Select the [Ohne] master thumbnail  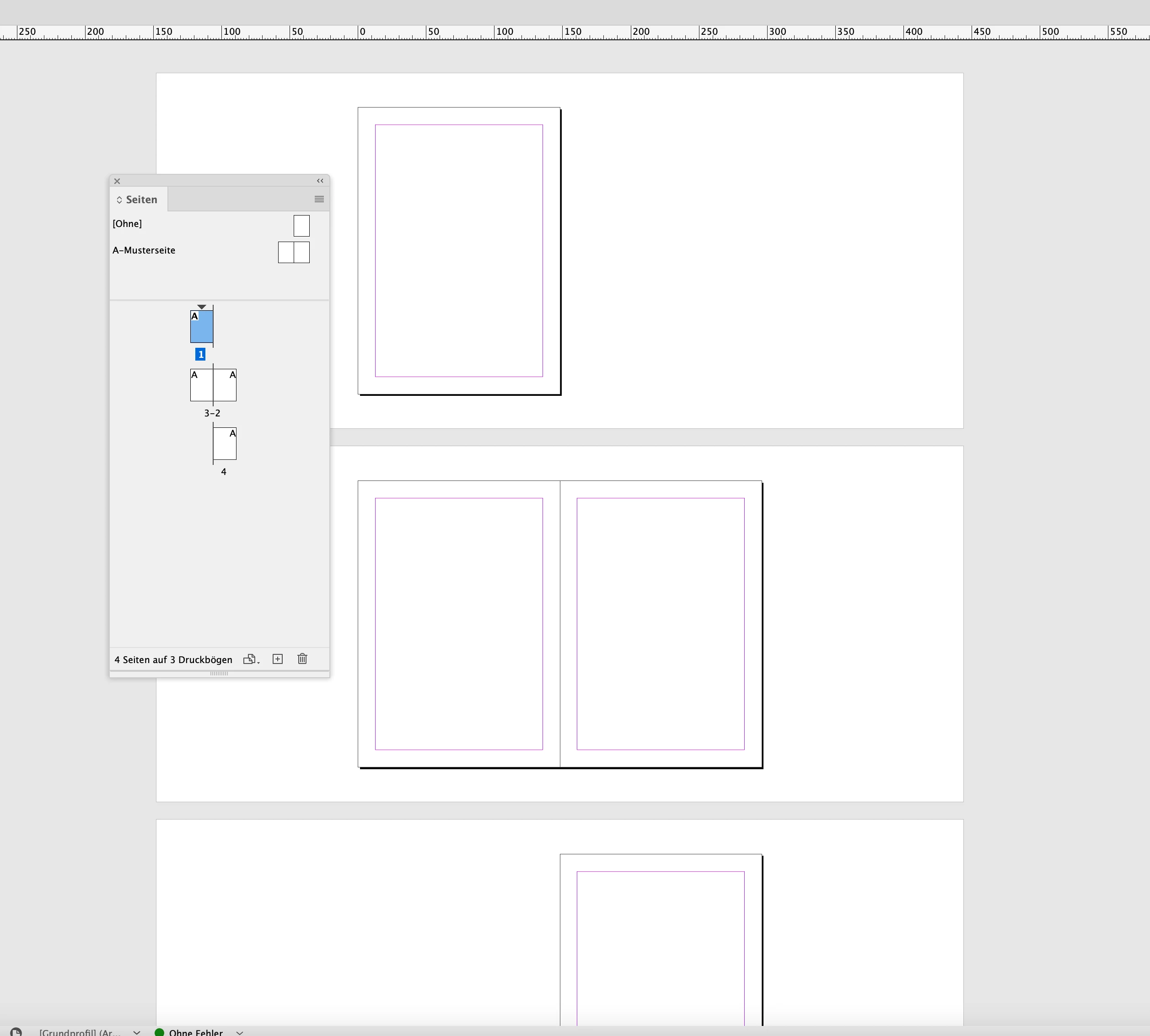pyautogui.click(x=301, y=226)
